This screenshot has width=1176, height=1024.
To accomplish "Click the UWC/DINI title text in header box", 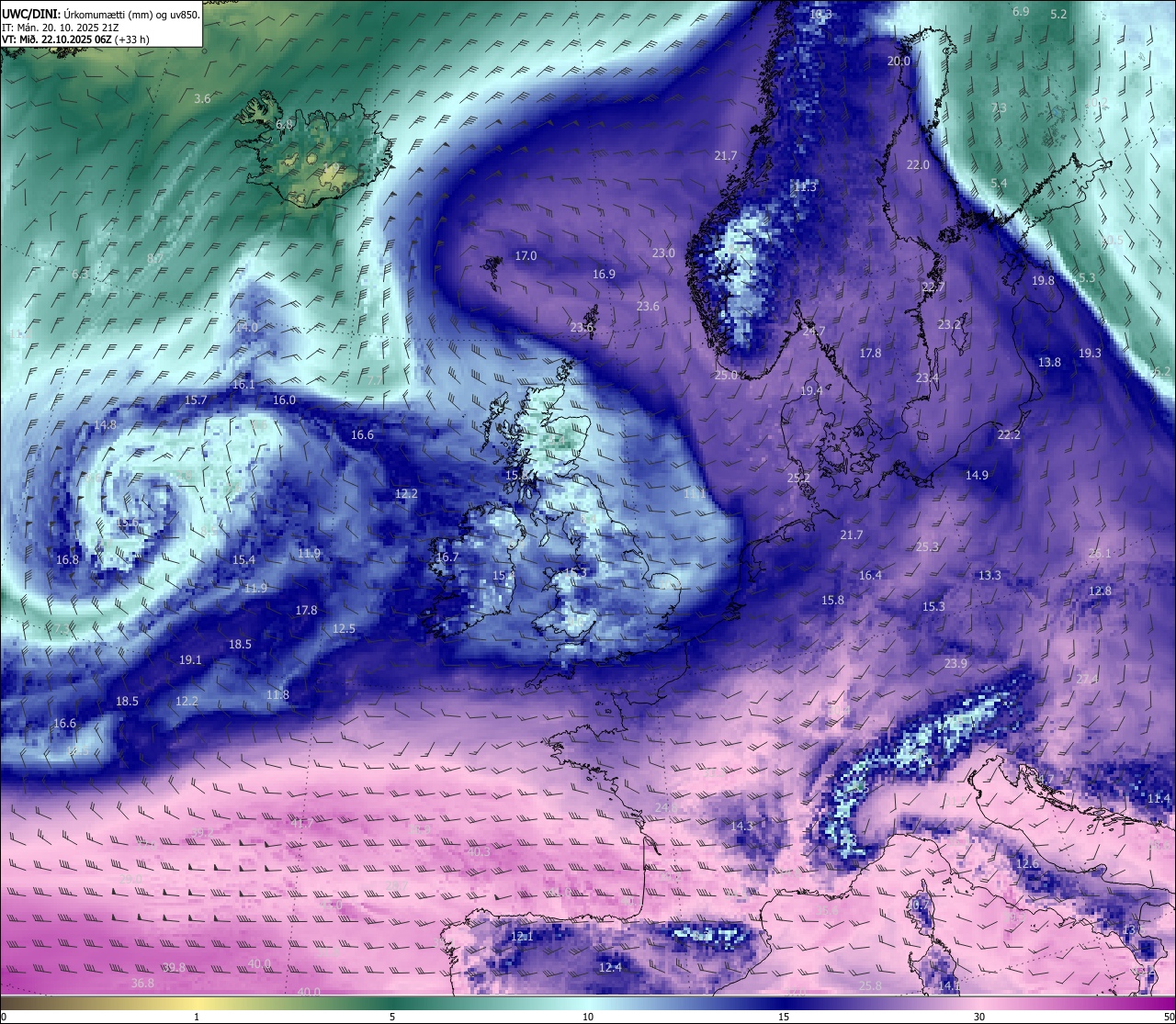I will pos(30,14).
